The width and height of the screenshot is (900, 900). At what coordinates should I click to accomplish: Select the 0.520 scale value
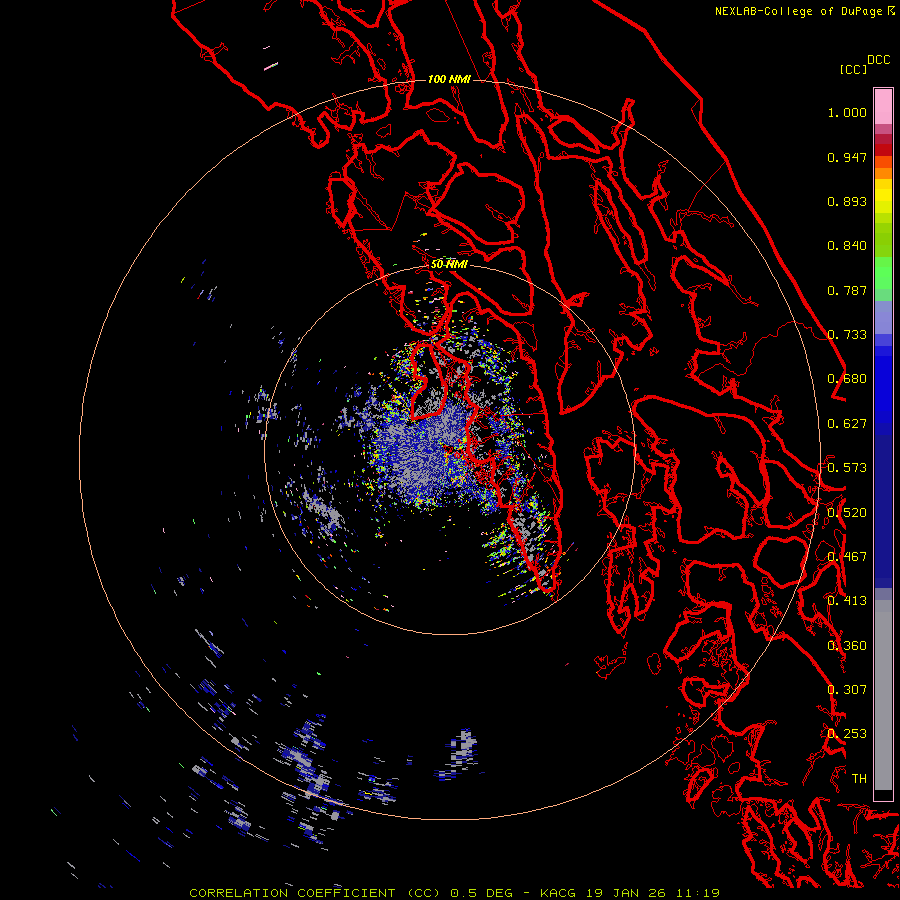point(847,513)
